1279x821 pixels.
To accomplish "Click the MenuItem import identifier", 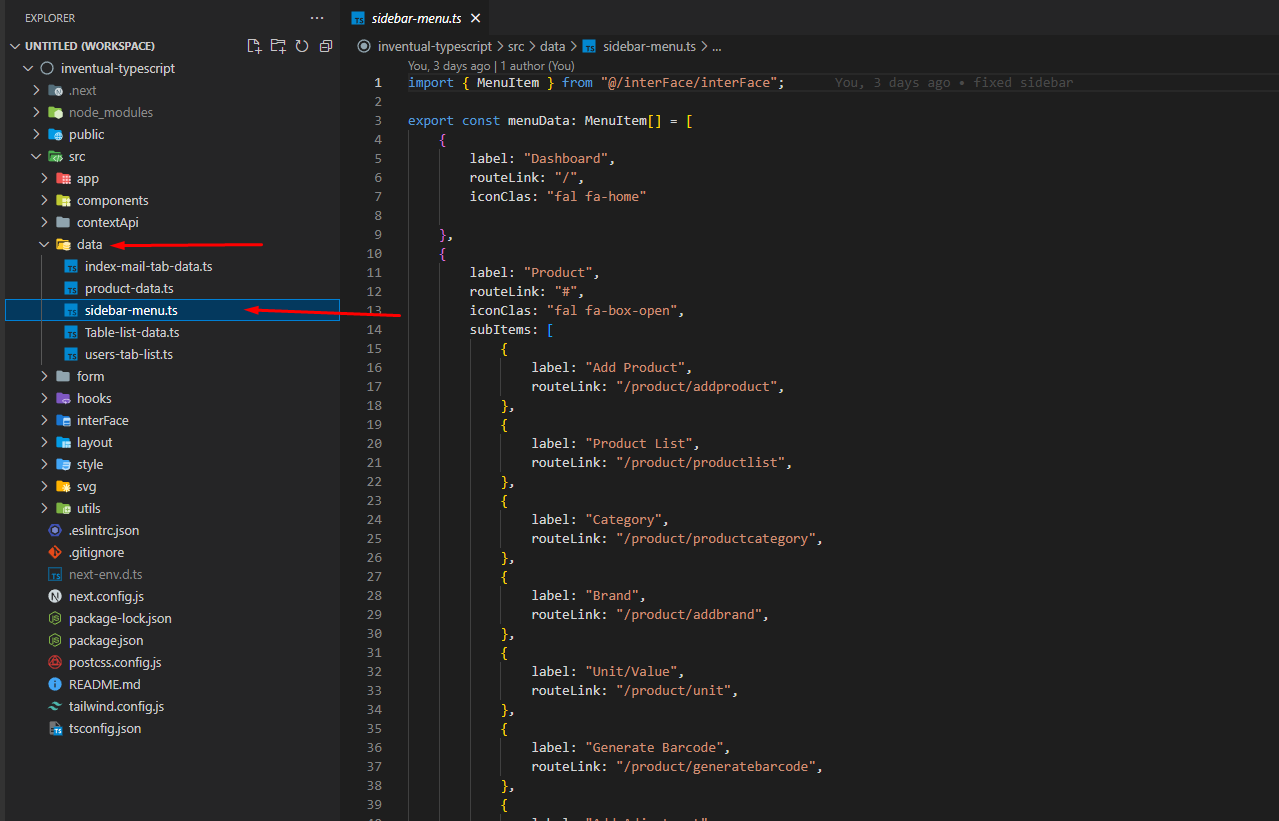I will tap(508, 82).
